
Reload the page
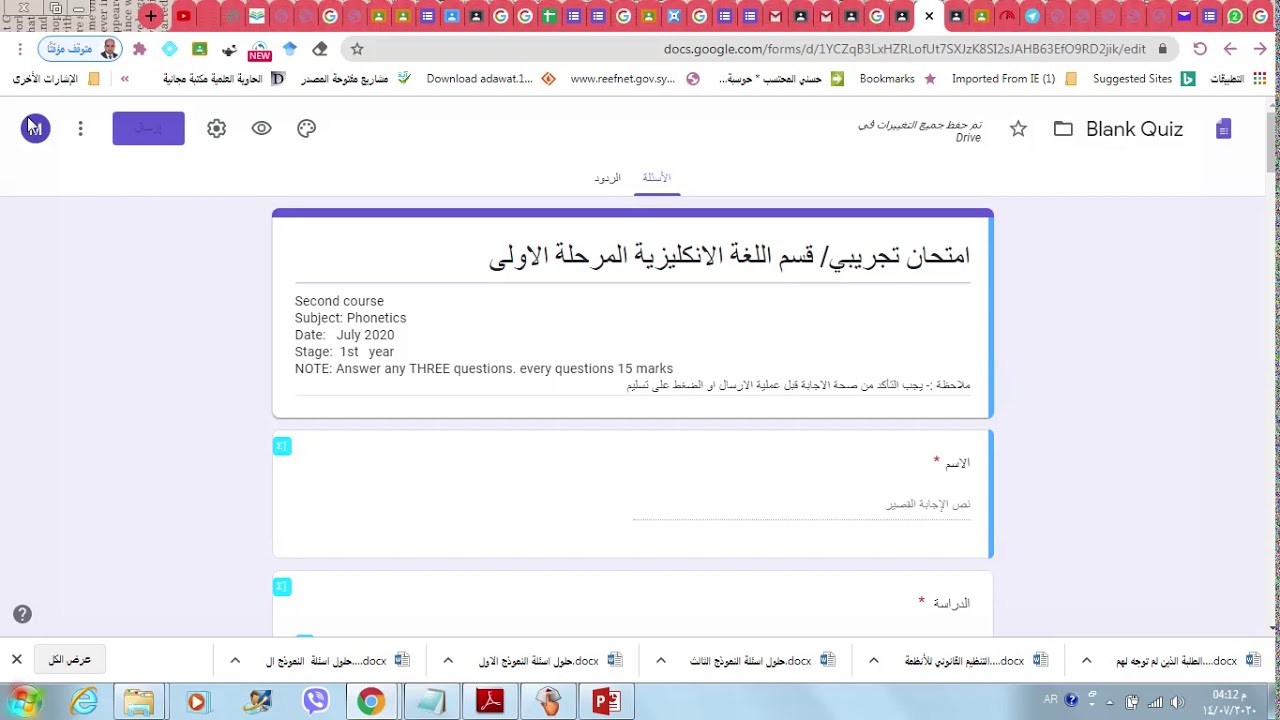(1200, 49)
